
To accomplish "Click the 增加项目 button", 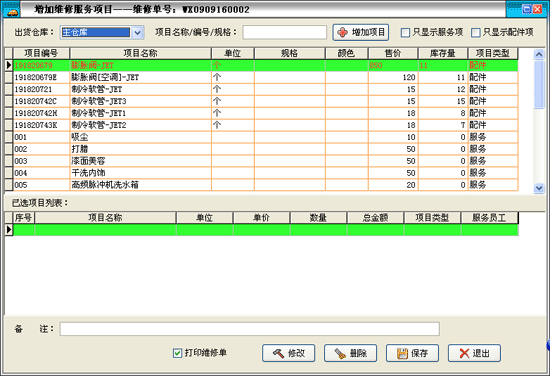I will click(x=361, y=33).
